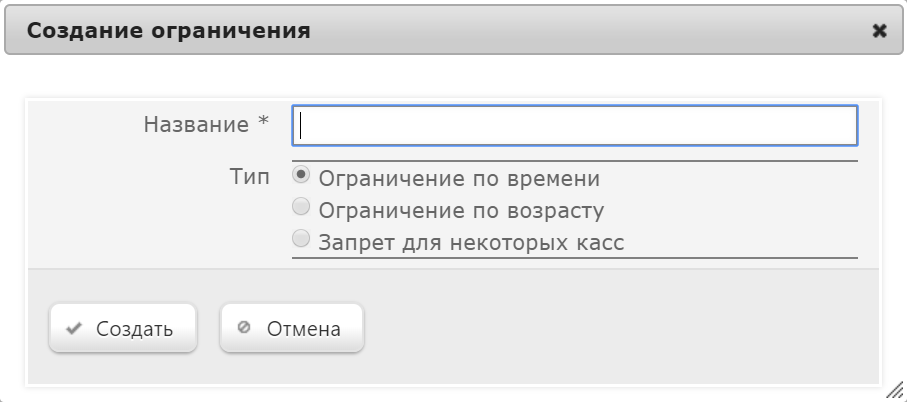The width and height of the screenshot is (907, 402).
Task: Click the checkmark icon on Создать
Action: tap(74, 329)
